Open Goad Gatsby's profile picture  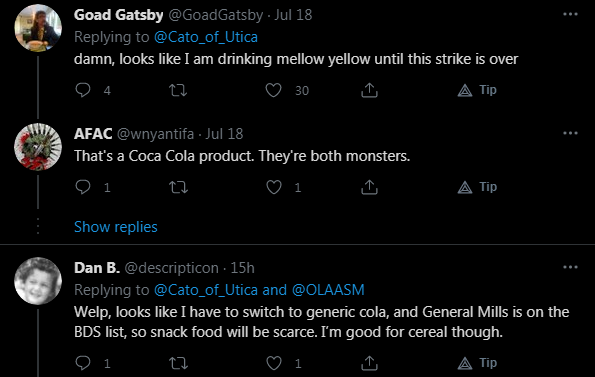38,28
